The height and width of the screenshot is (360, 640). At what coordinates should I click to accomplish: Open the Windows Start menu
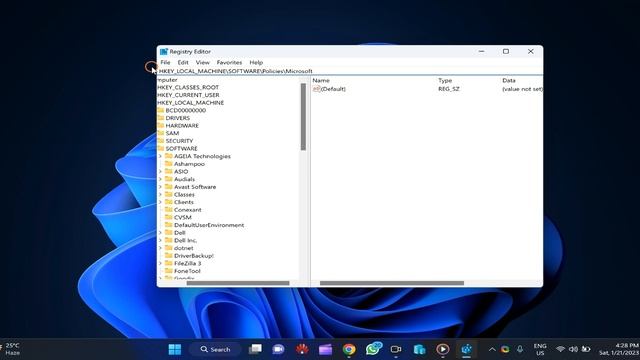click(x=175, y=349)
